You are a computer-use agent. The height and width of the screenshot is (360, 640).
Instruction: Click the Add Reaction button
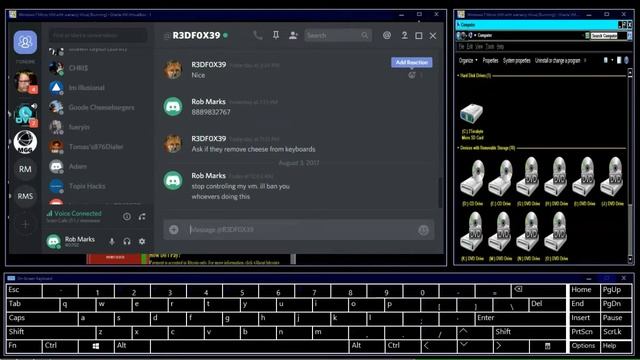coord(411,62)
